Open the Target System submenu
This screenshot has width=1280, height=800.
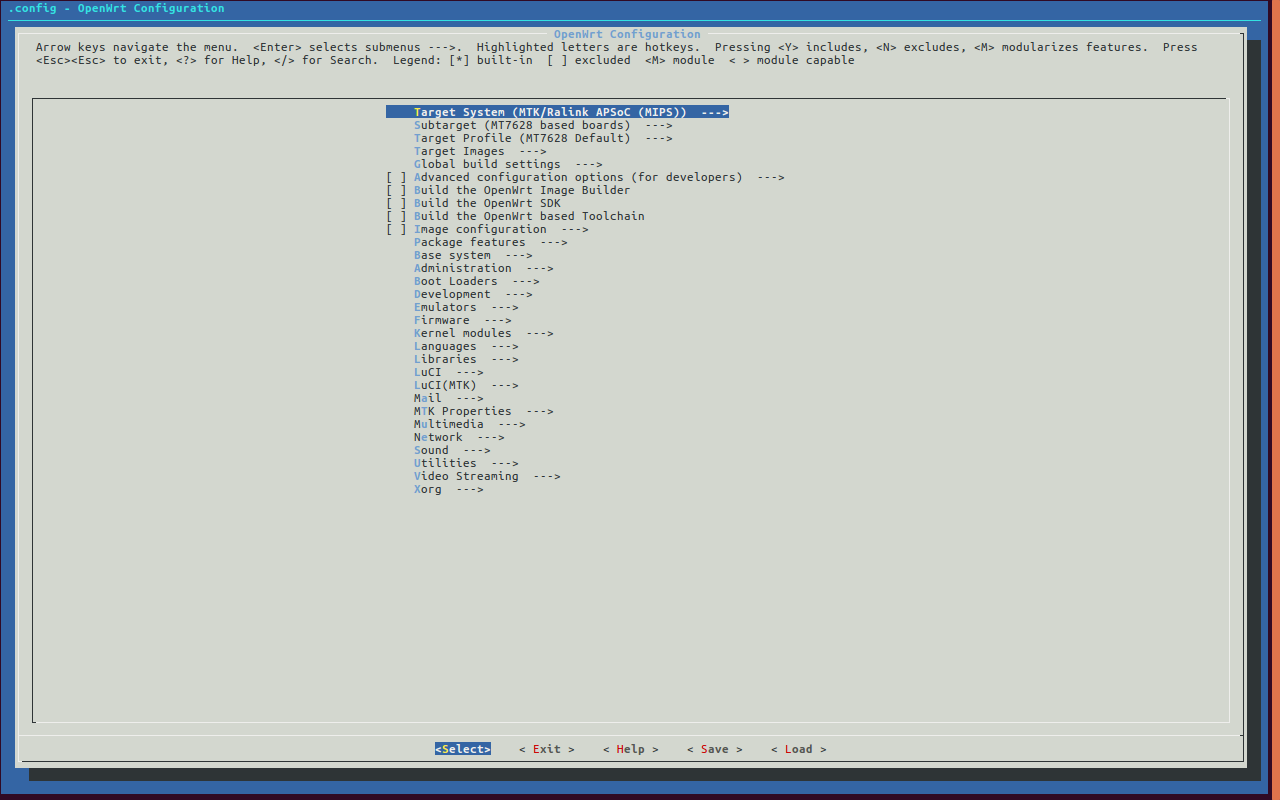(x=556, y=111)
